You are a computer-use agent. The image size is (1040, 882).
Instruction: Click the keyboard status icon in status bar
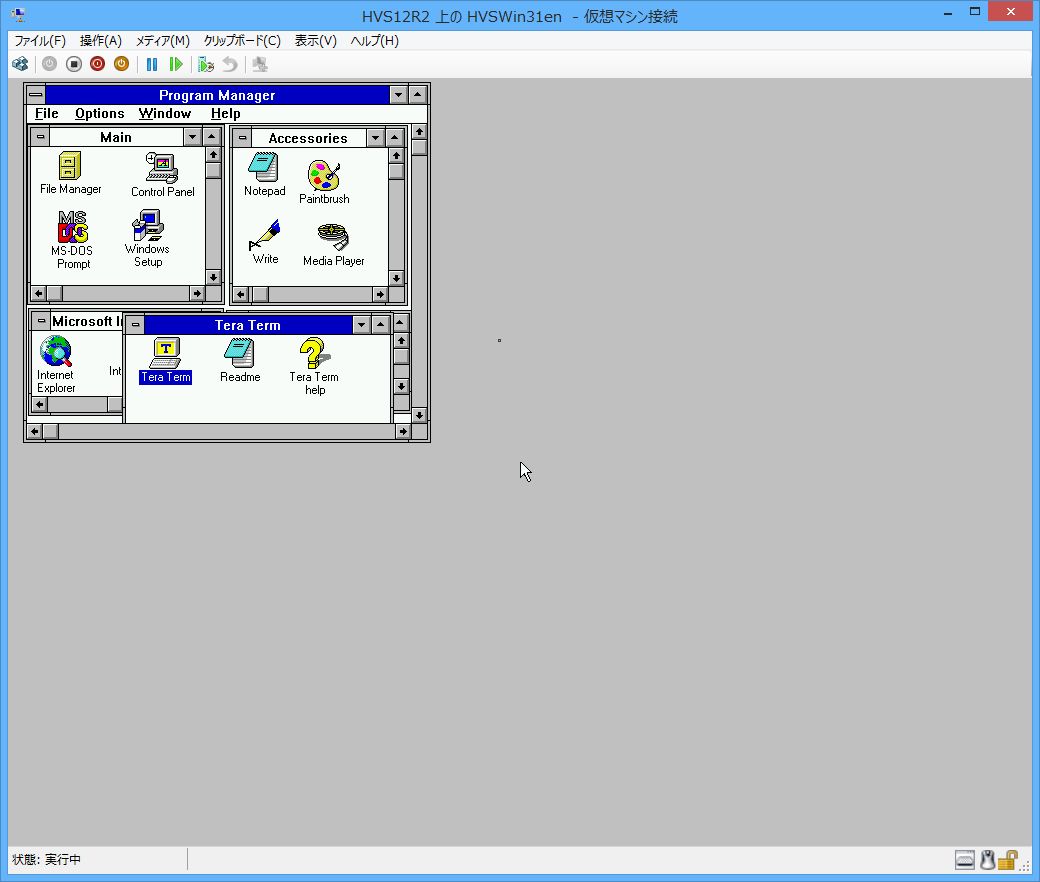point(965,860)
